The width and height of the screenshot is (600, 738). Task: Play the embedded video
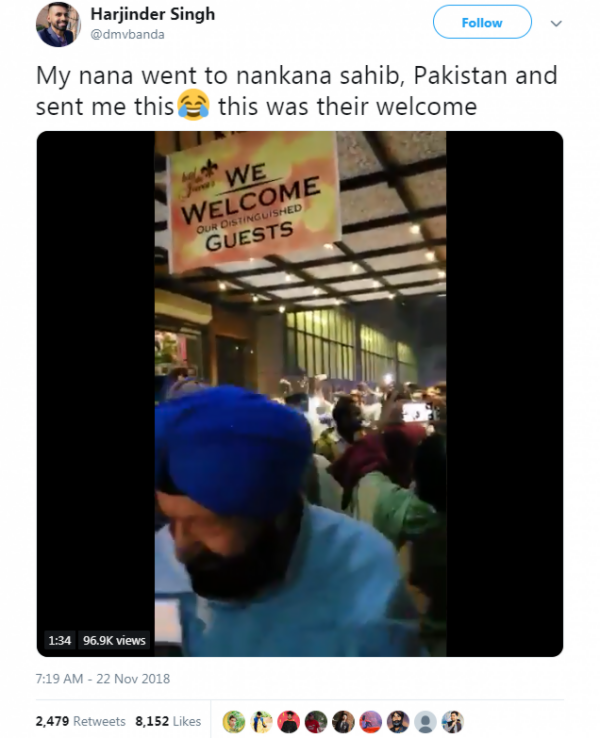pos(300,393)
